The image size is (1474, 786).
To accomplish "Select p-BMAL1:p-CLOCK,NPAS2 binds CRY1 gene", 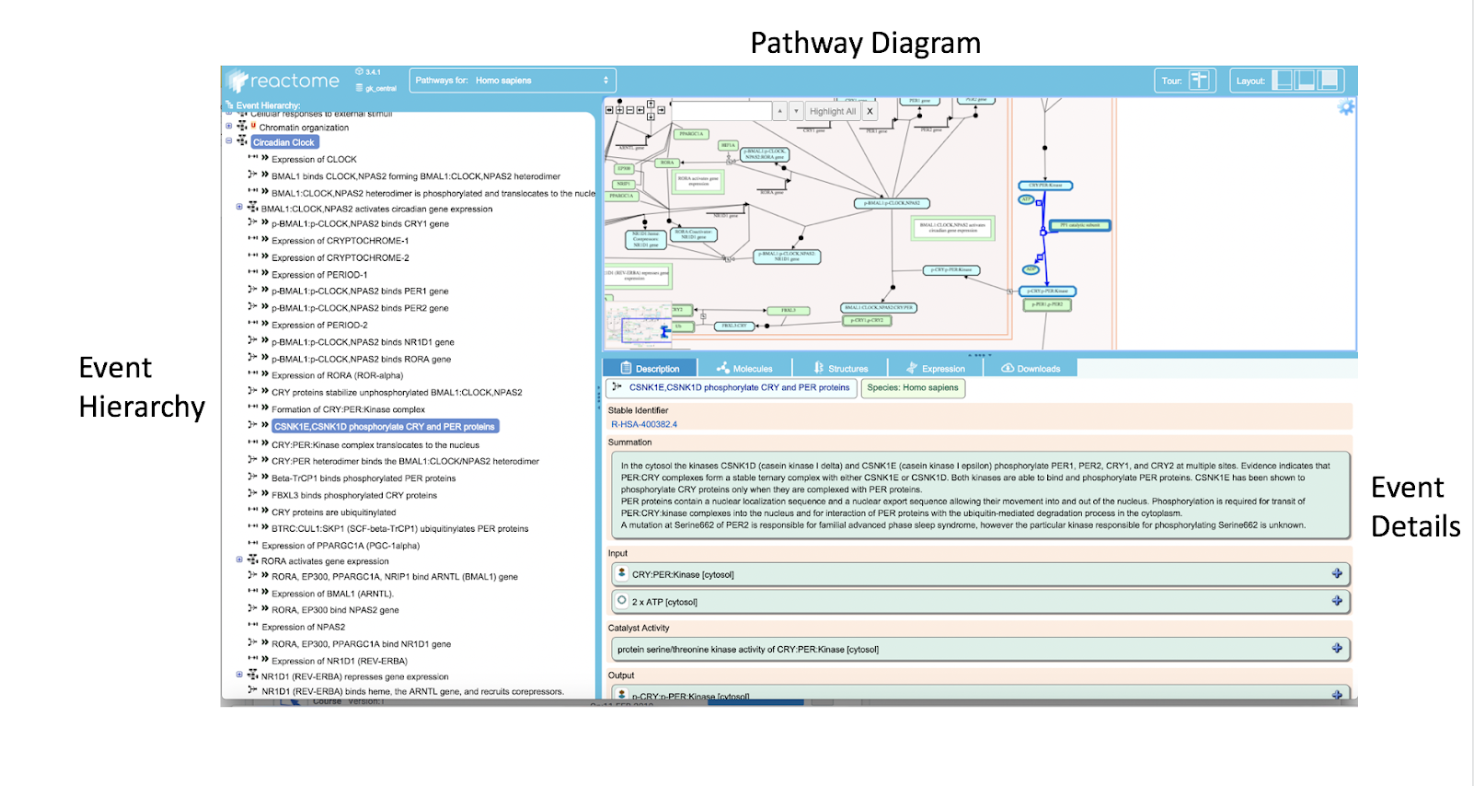I will coord(360,224).
